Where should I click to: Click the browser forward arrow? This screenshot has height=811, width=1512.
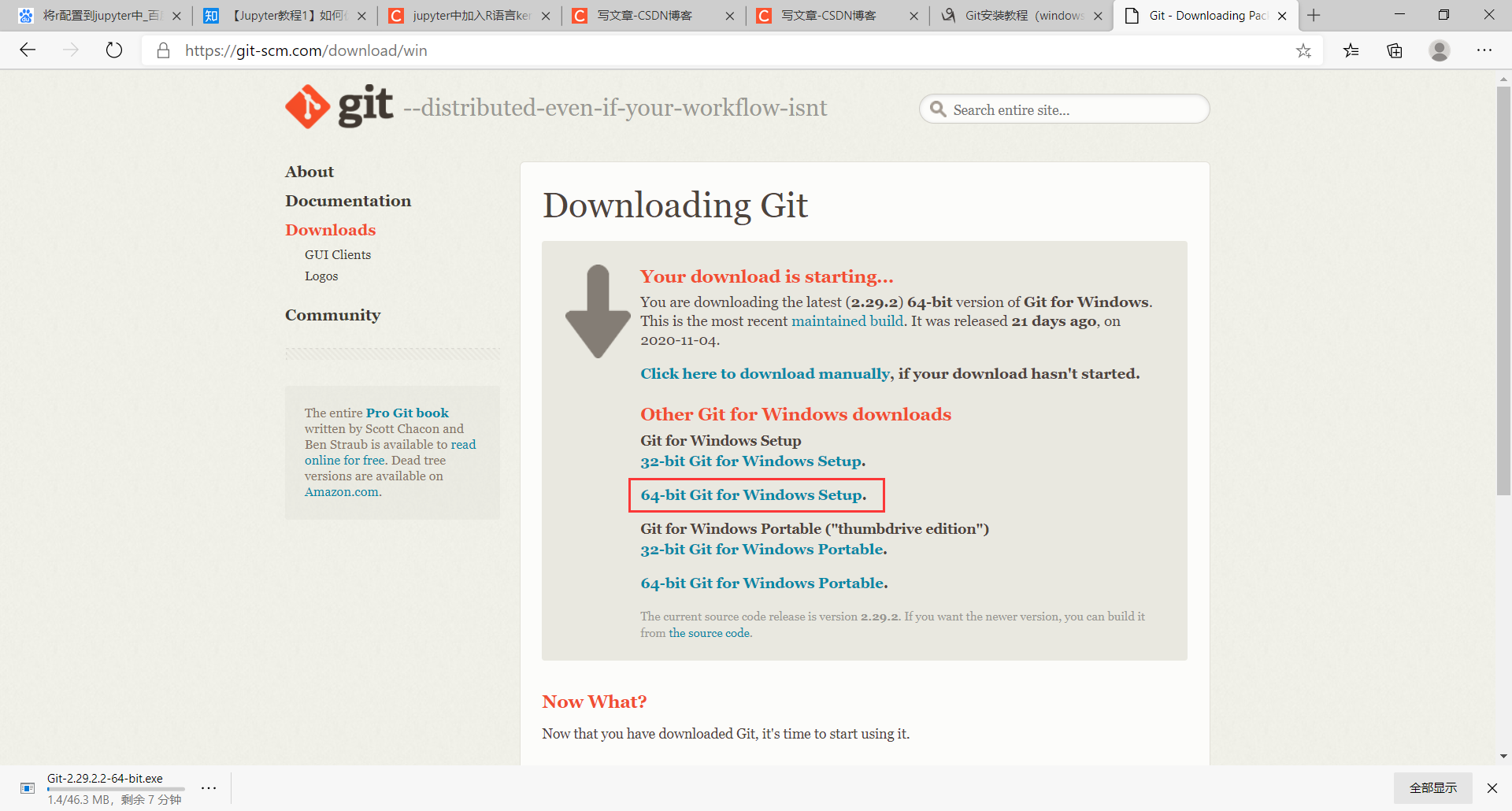tap(71, 50)
